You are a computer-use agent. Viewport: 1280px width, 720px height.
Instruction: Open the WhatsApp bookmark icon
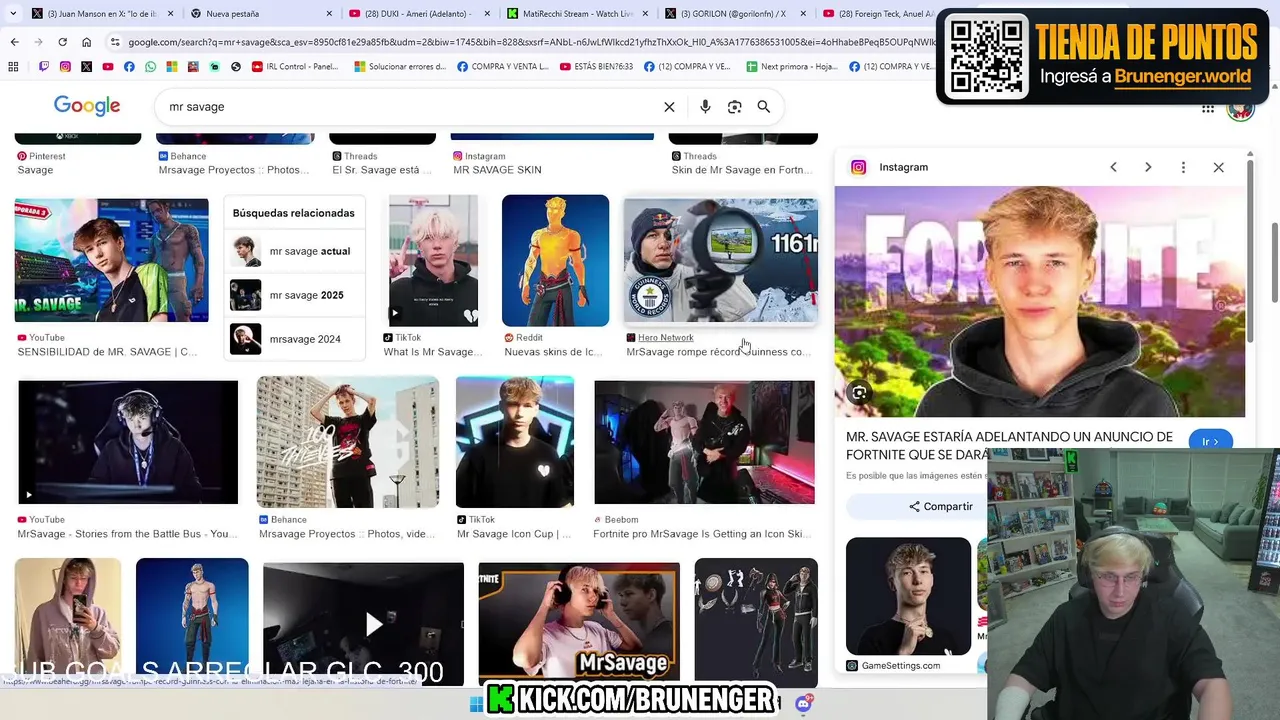(x=150, y=67)
